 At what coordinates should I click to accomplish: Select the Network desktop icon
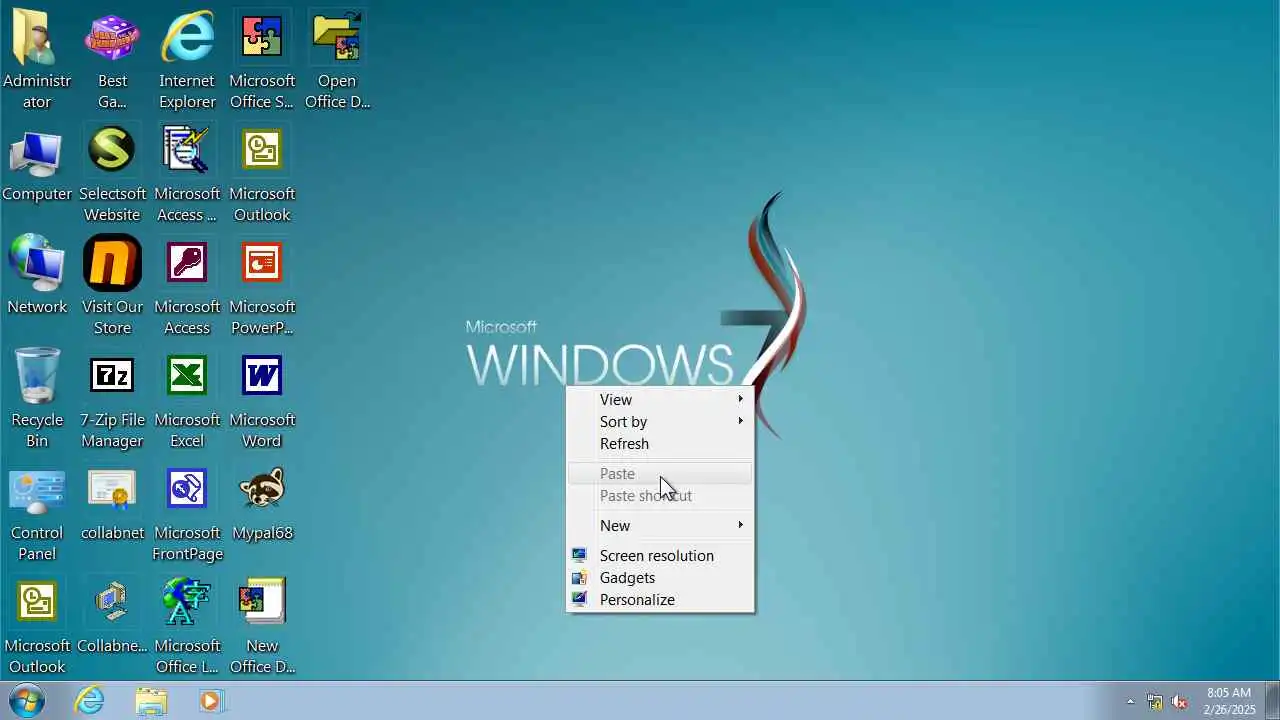(x=37, y=276)
